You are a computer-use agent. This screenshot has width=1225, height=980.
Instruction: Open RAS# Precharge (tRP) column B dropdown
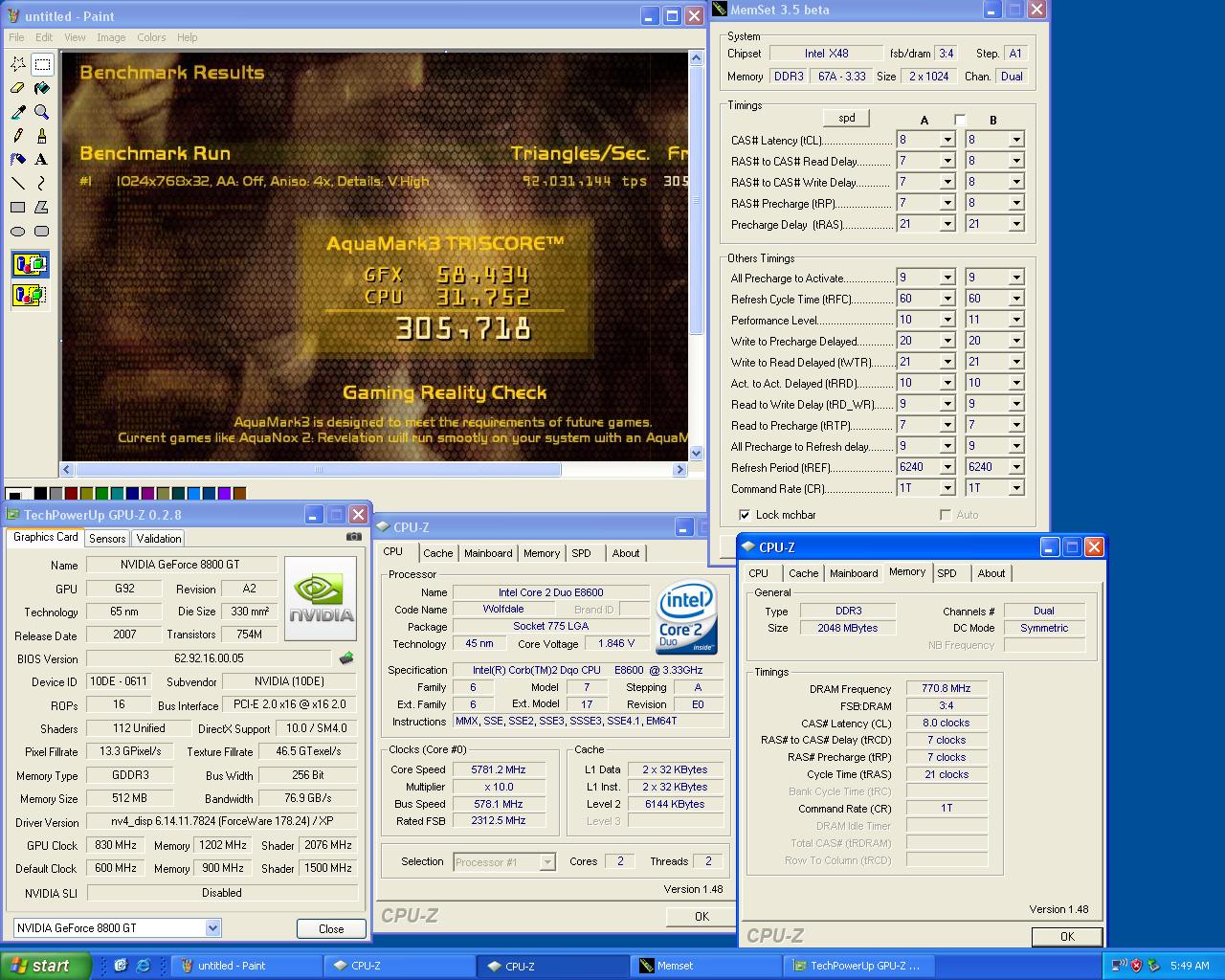(1016, 203)
